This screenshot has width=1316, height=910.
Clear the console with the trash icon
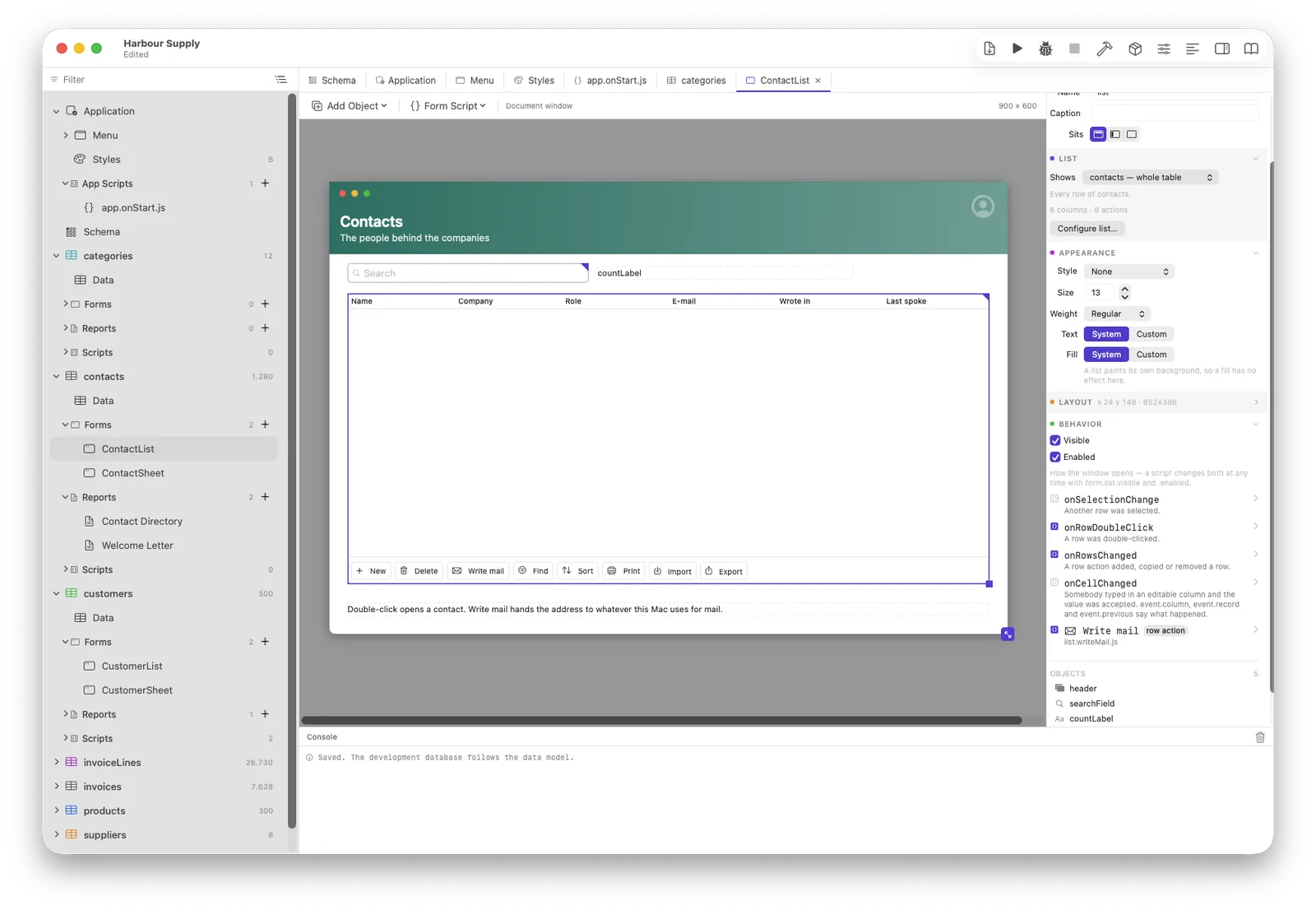[1260, 737]
